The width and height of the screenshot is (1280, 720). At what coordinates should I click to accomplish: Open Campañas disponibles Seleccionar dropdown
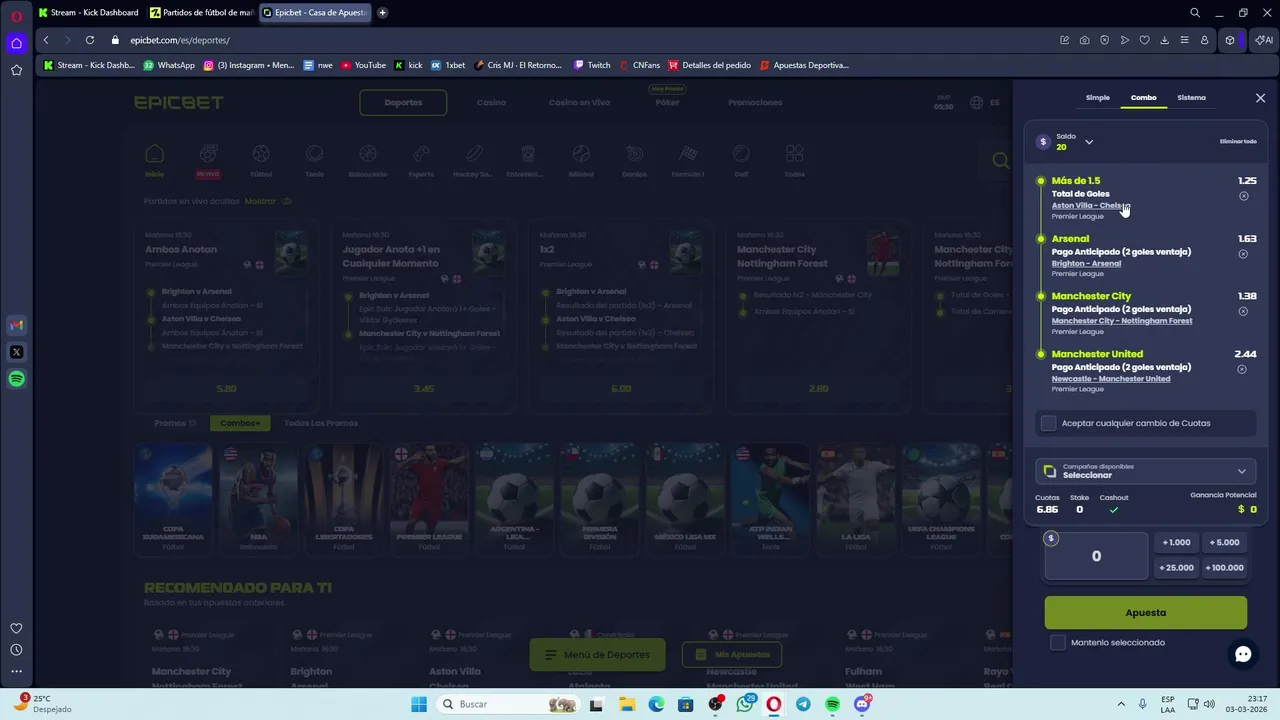[1146, 471]
